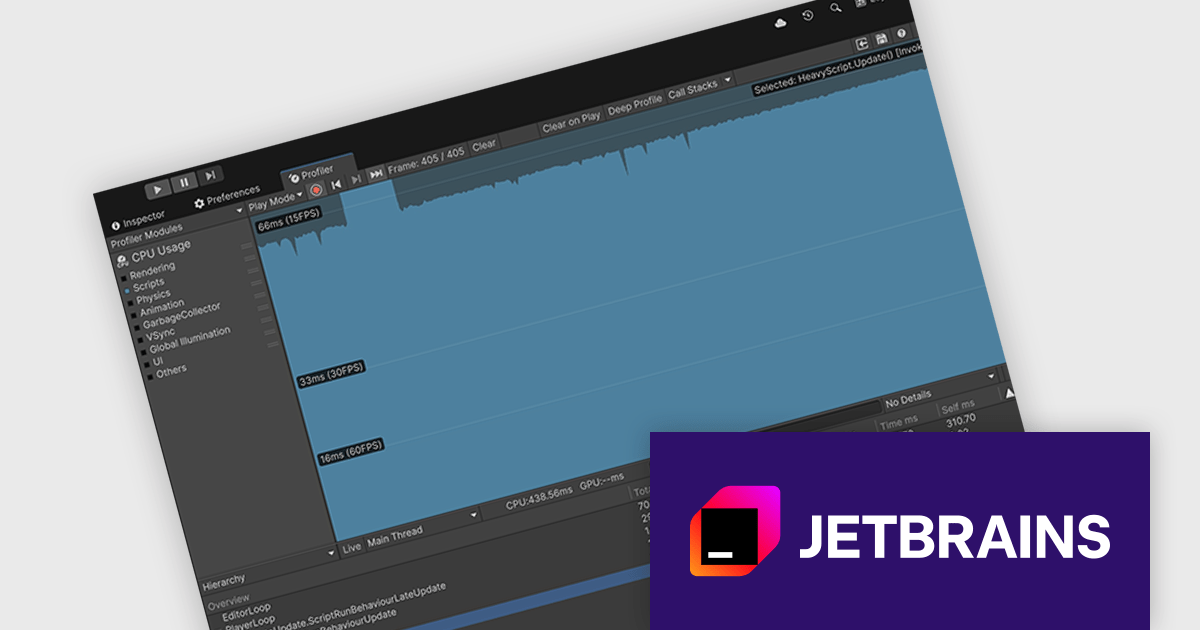Click the Rendering drag handle
Screen dimensions: 1200x630
(246, 244)
